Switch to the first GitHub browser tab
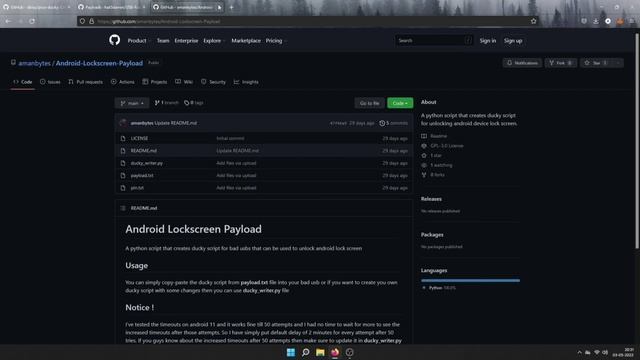The height and width of the screenshot is (360, 640). point(37,7)
